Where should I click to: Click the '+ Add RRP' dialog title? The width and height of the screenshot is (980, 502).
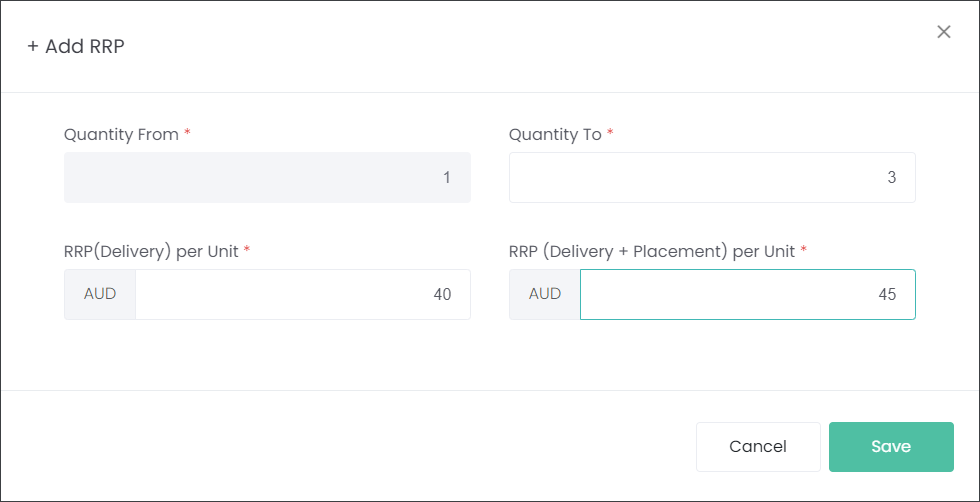(x=76, y=47)
